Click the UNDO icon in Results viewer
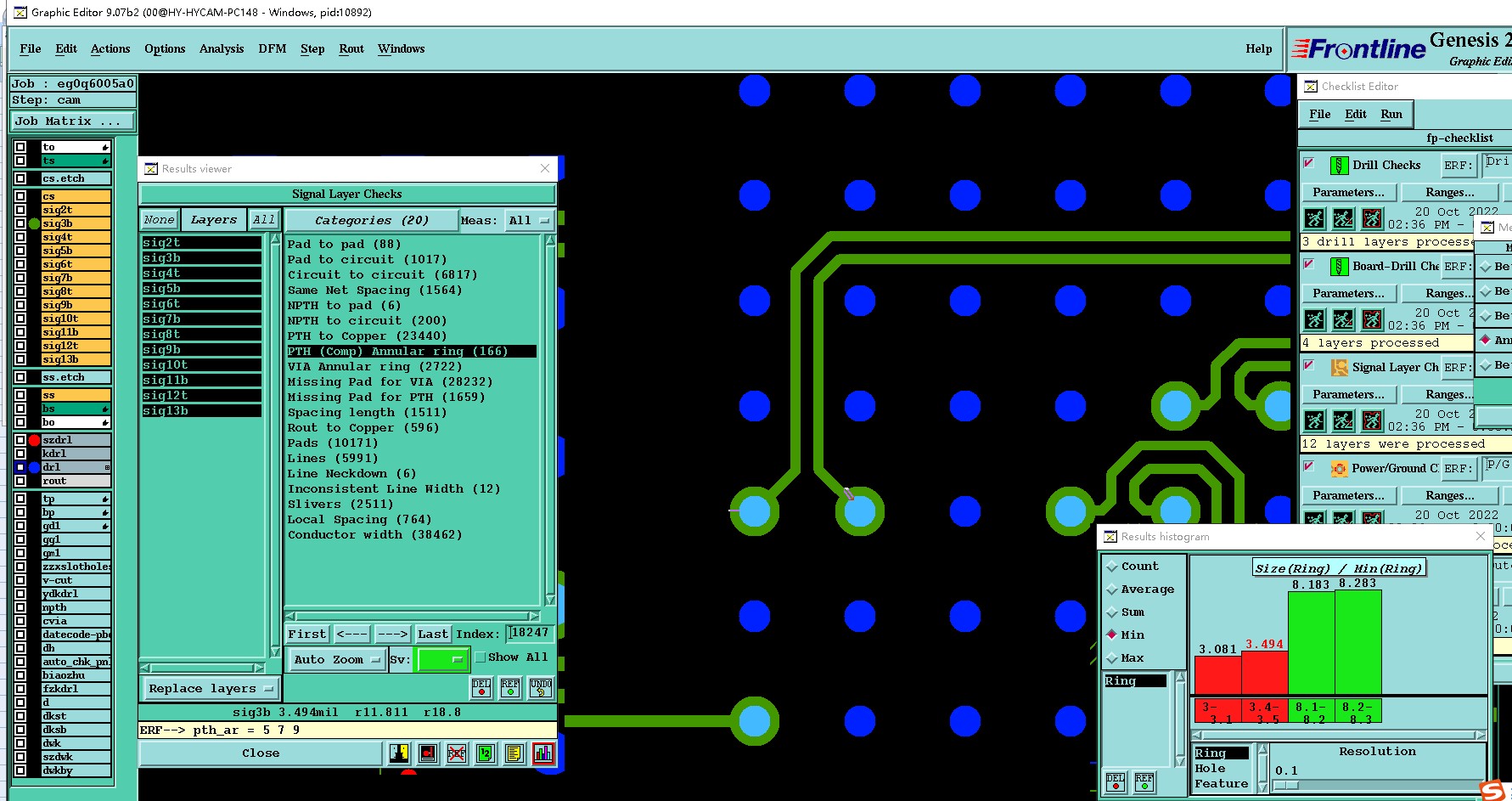The height and width of the screenshot is (801, 1512). click(x=541, y=687)
